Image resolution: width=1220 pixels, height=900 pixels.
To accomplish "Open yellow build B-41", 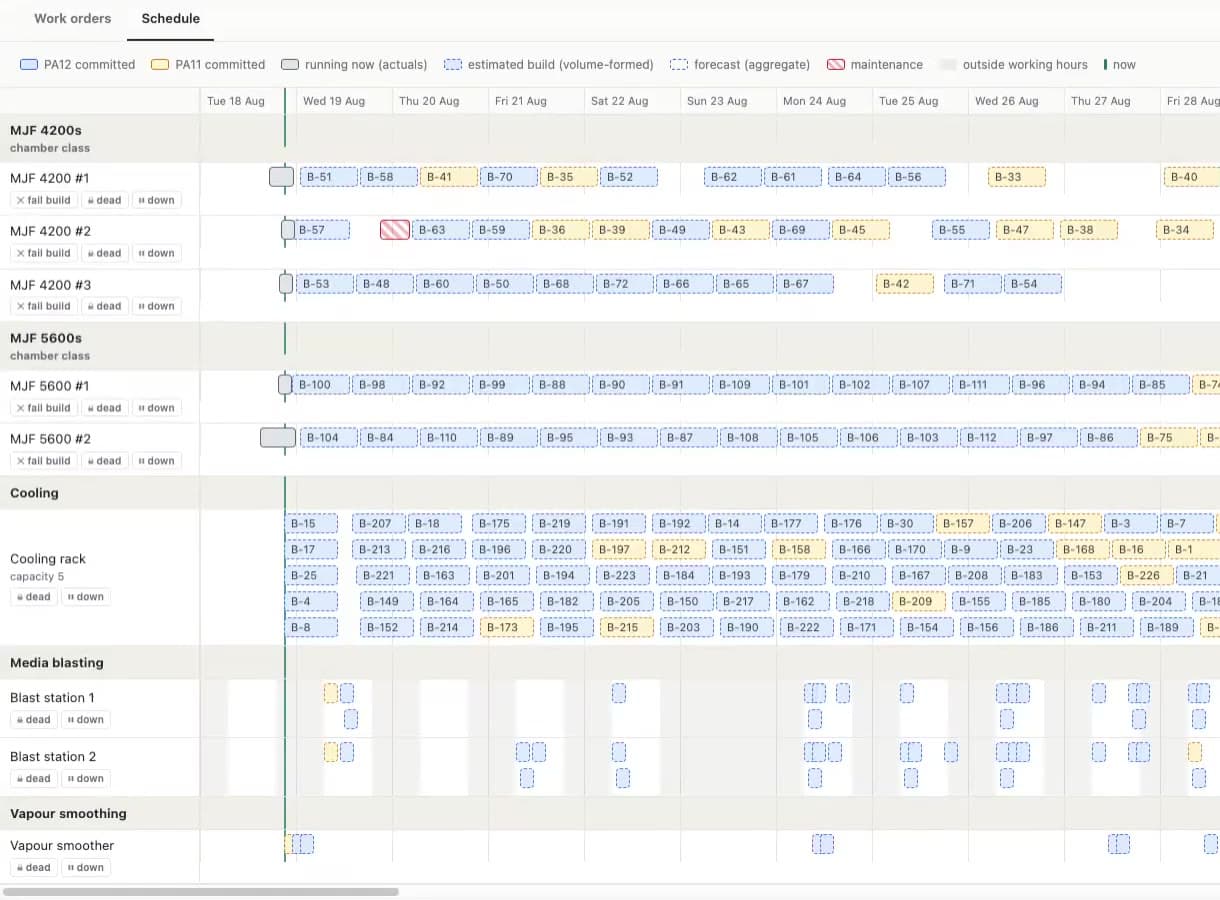I will (x=449, y=177).
